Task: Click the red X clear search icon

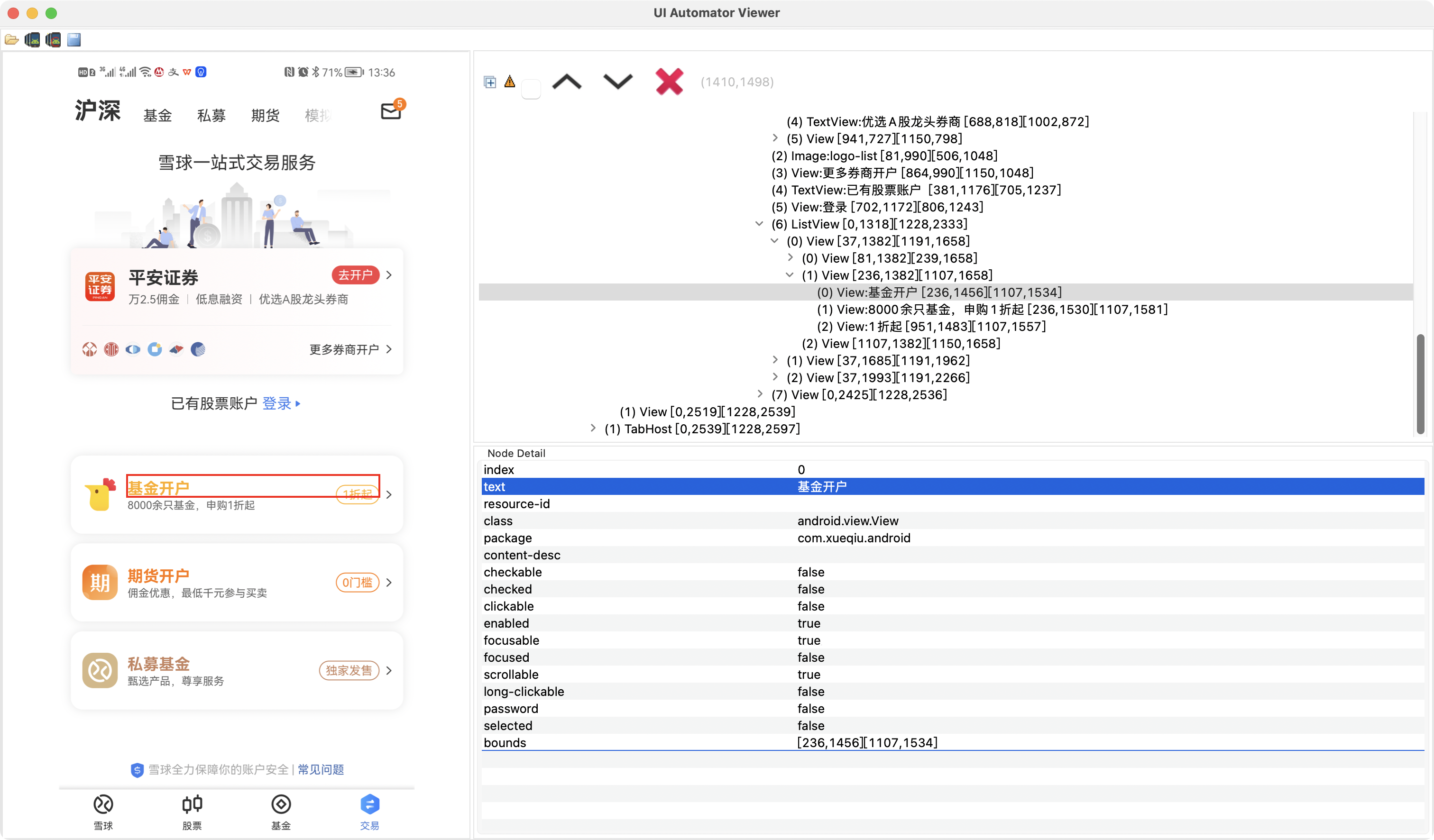Action: (669, 82)
